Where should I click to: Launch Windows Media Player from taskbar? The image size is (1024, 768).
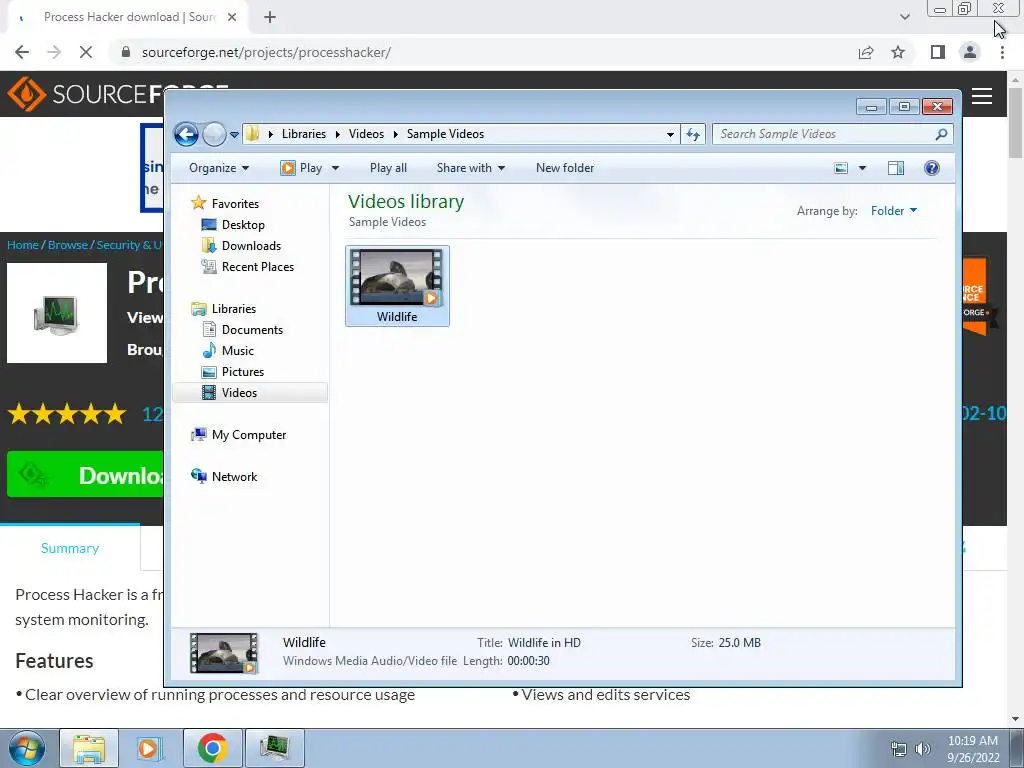click(x=149, y=748)
